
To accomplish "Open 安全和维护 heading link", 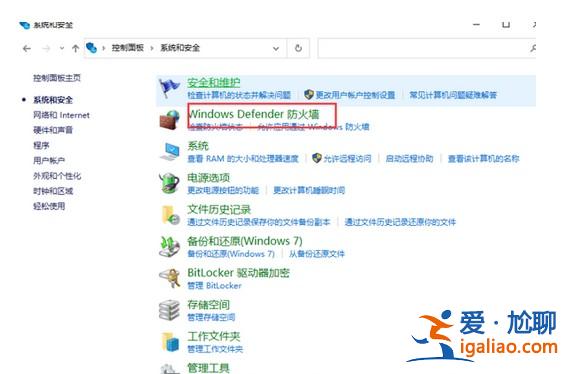I will coord(214,83).
